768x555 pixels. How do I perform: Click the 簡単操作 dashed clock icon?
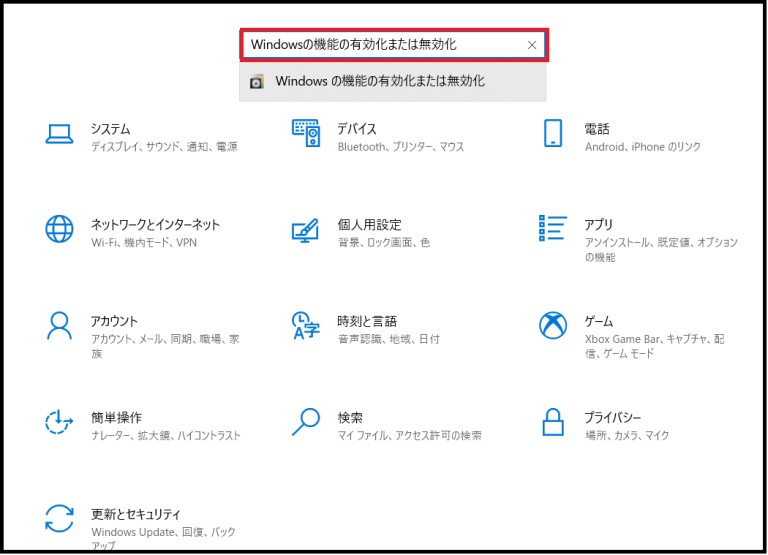click(59, 421)
